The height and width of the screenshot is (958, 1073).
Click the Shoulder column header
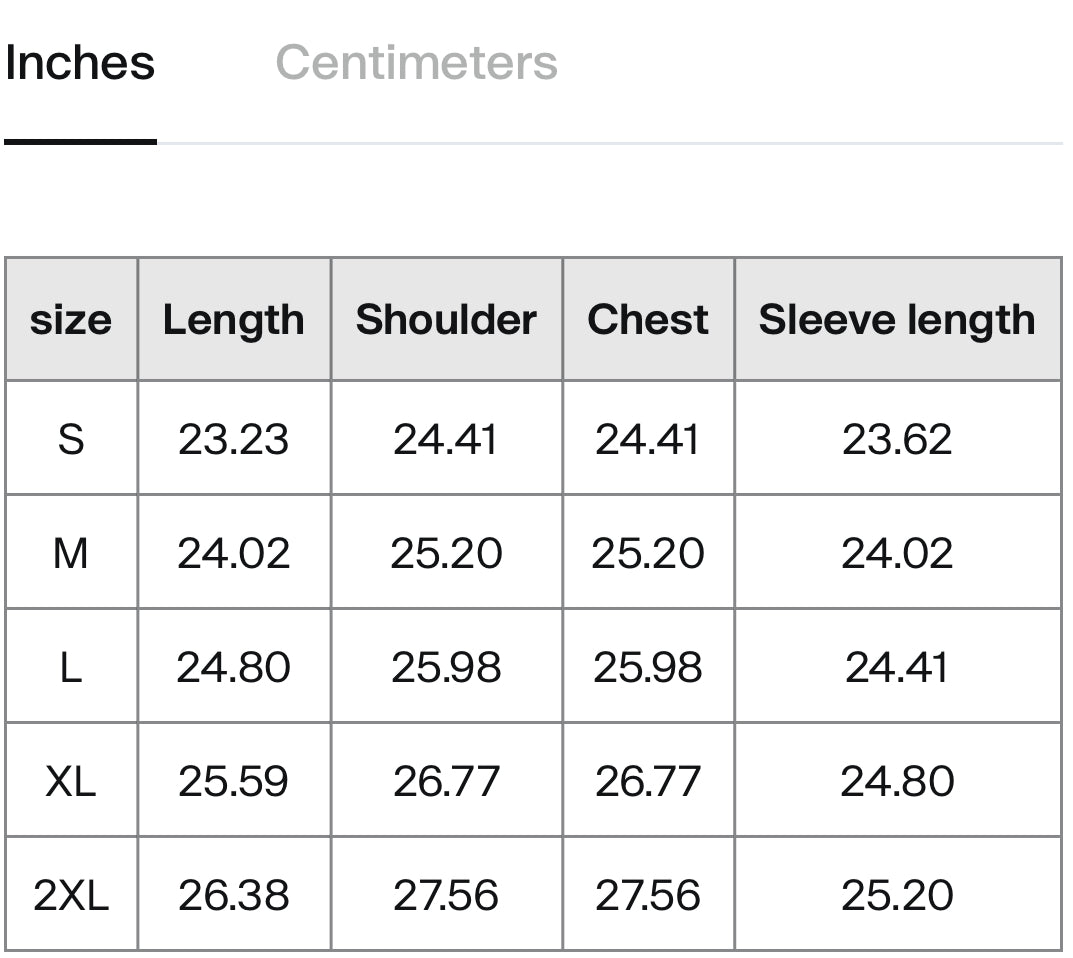tap(446, 320)
